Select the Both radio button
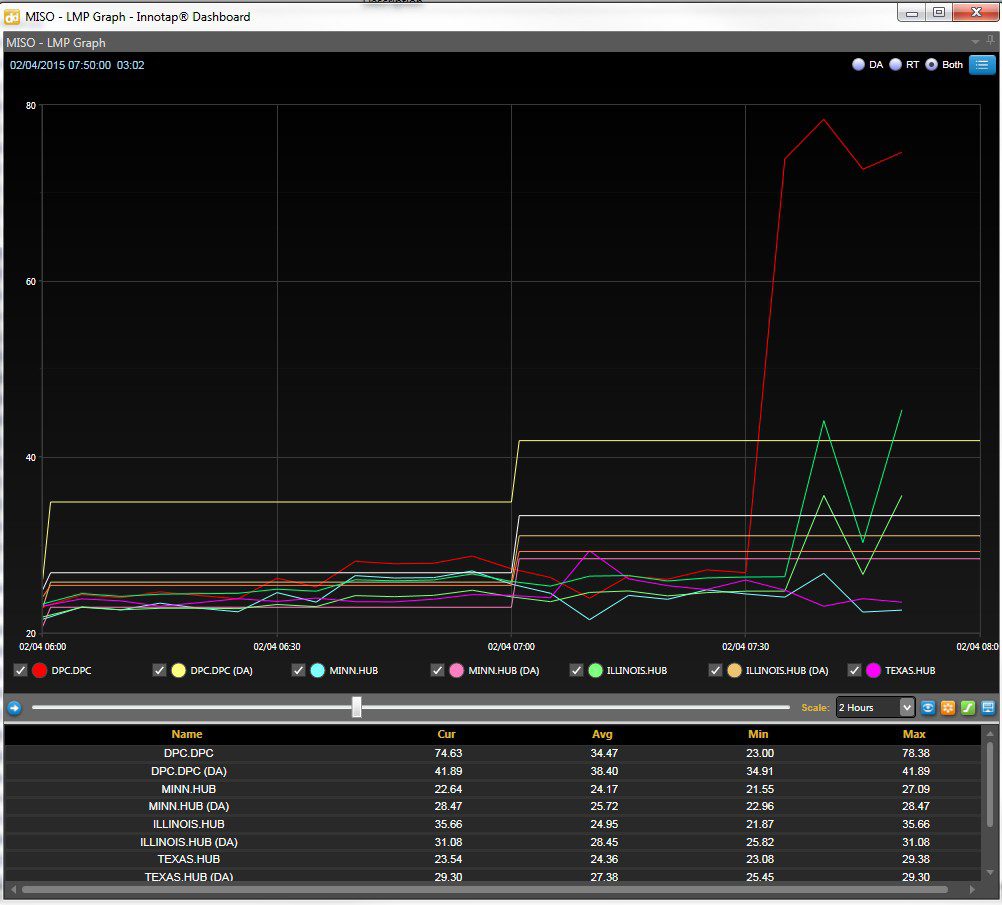 [931, 65]
